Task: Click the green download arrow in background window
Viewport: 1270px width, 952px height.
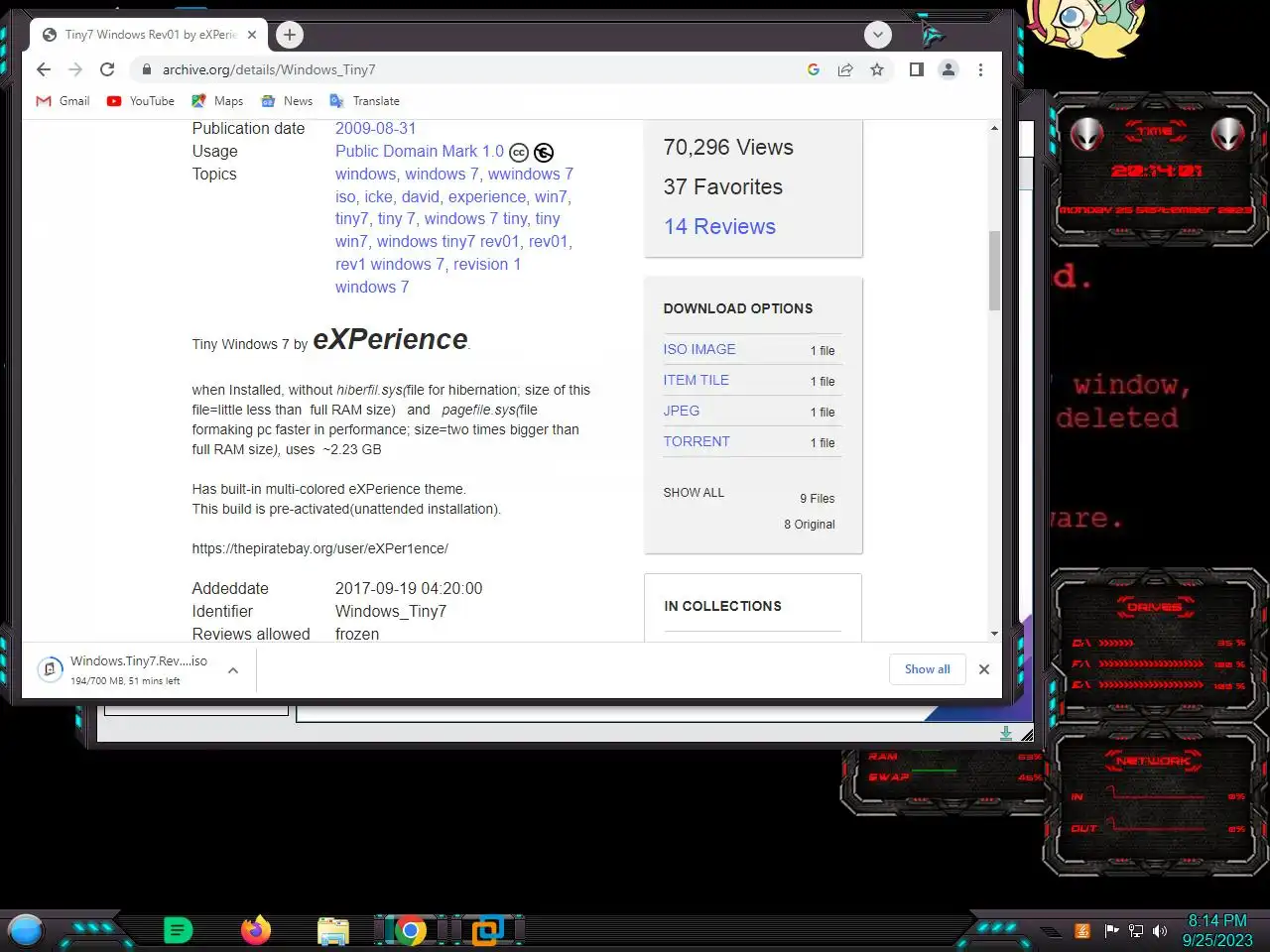Action: pos(1006,733)
